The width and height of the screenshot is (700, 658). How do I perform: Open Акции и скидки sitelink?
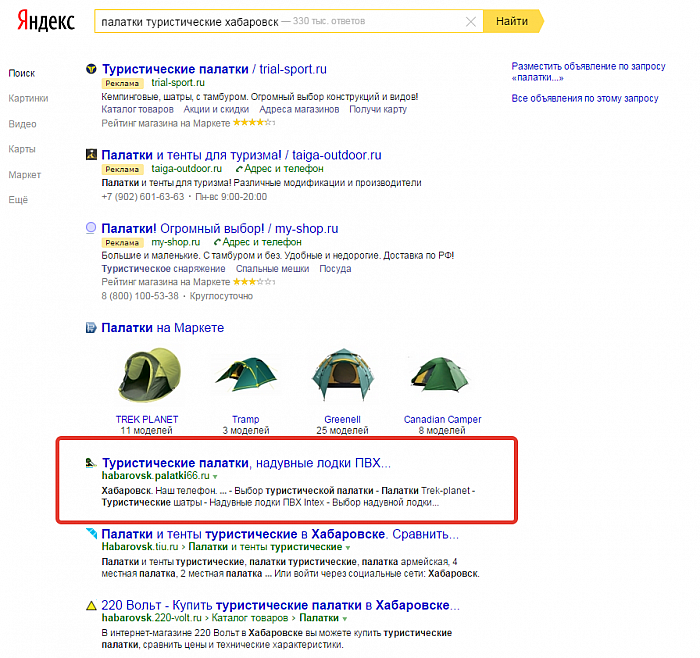point(216,109)
